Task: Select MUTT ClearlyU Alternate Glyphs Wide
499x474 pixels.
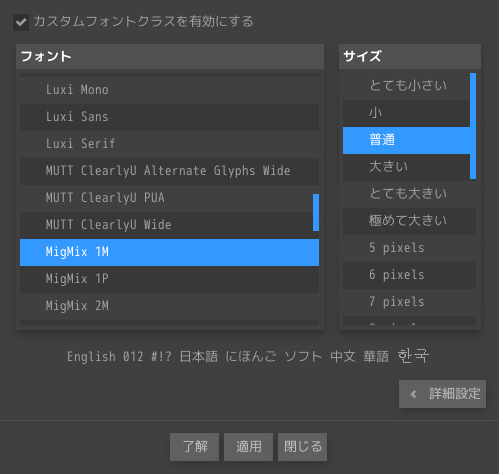Action: click(169, 171)
